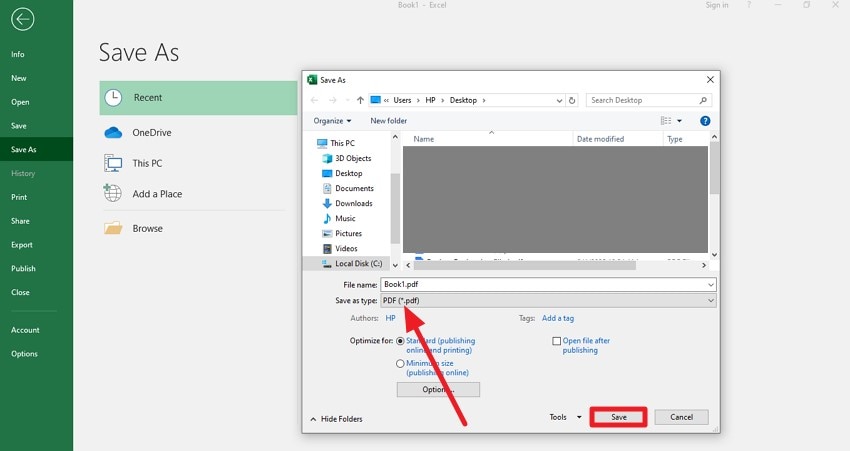Click the navigation tree scrollbar
This screenshot has width=850, height=451.
pyautogui.click(x=395, y=209)
